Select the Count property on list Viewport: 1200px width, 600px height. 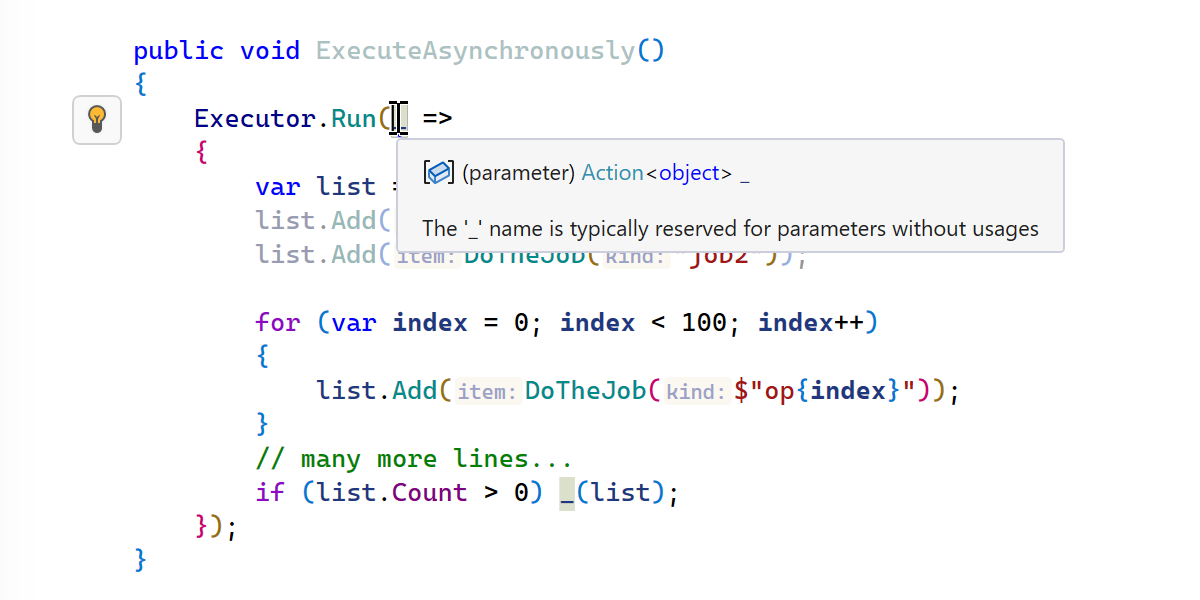tap(429, 493)
